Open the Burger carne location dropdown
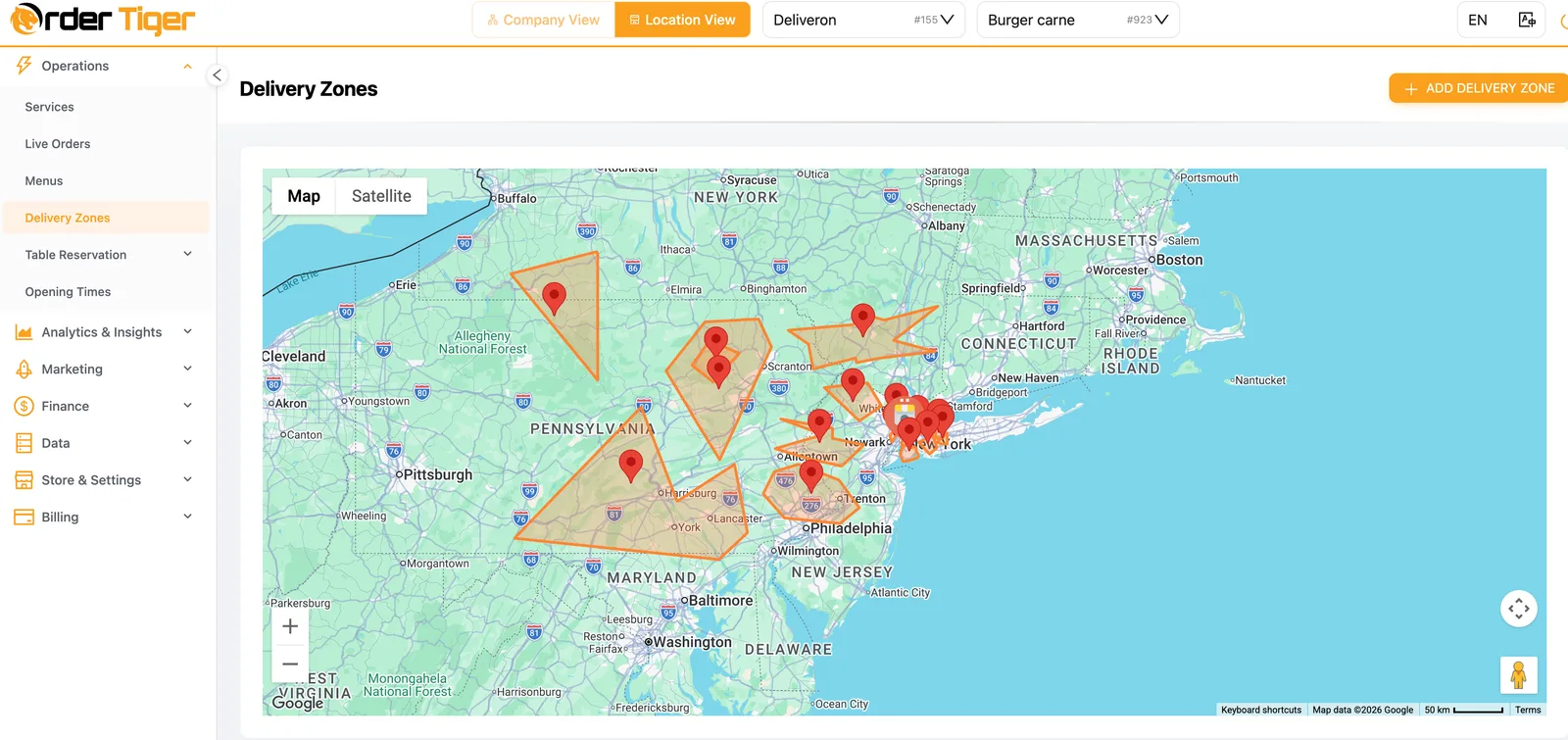The image size is (1568, 740). (1078, 20)
